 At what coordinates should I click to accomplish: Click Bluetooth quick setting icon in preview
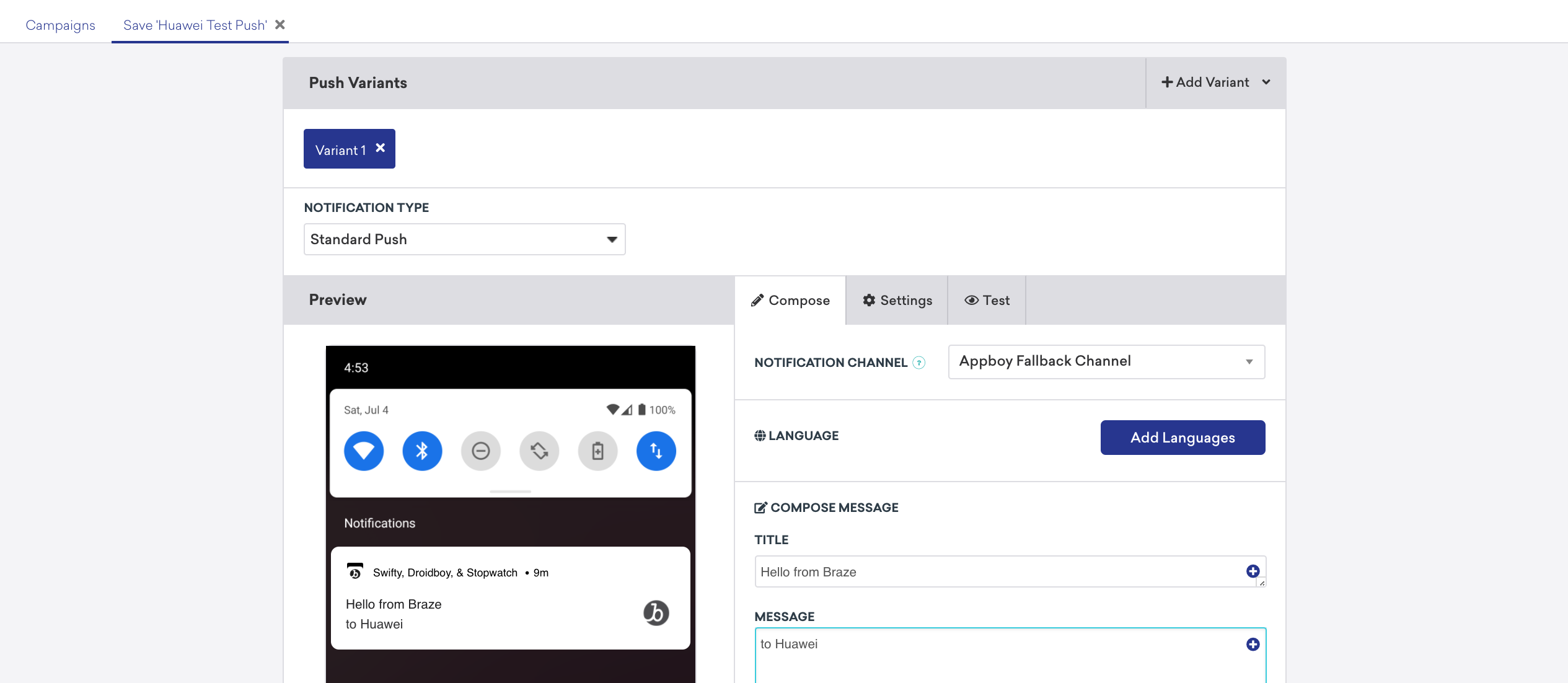pos(422,451)
